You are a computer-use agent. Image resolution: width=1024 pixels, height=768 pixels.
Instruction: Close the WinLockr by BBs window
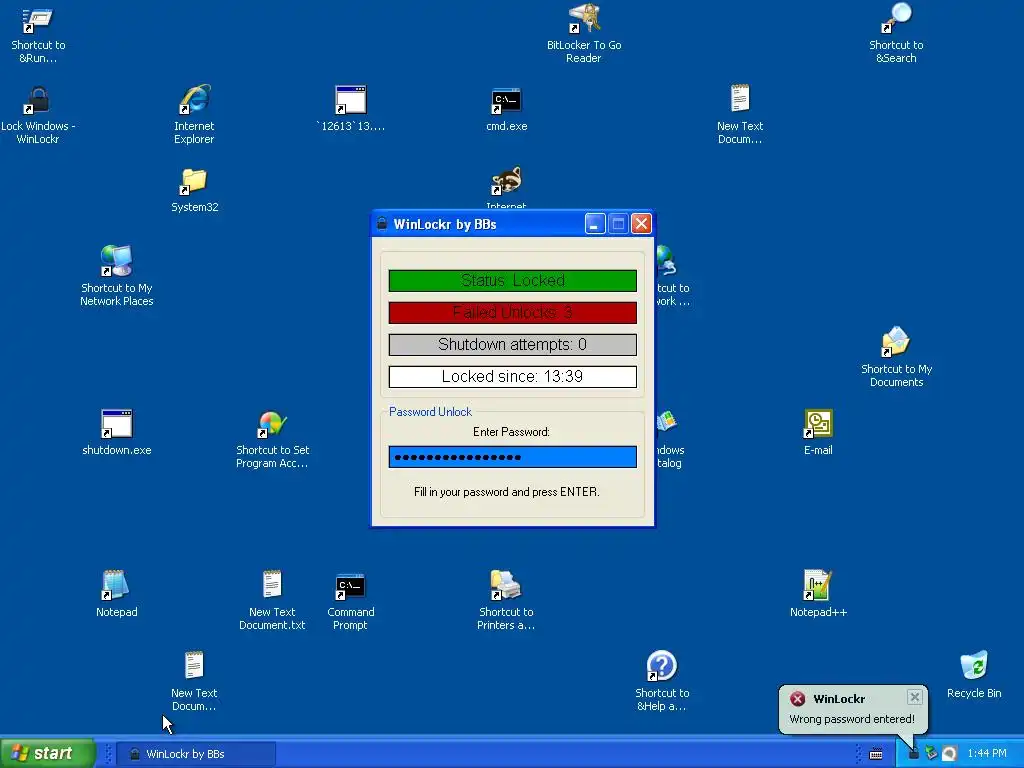642,224
